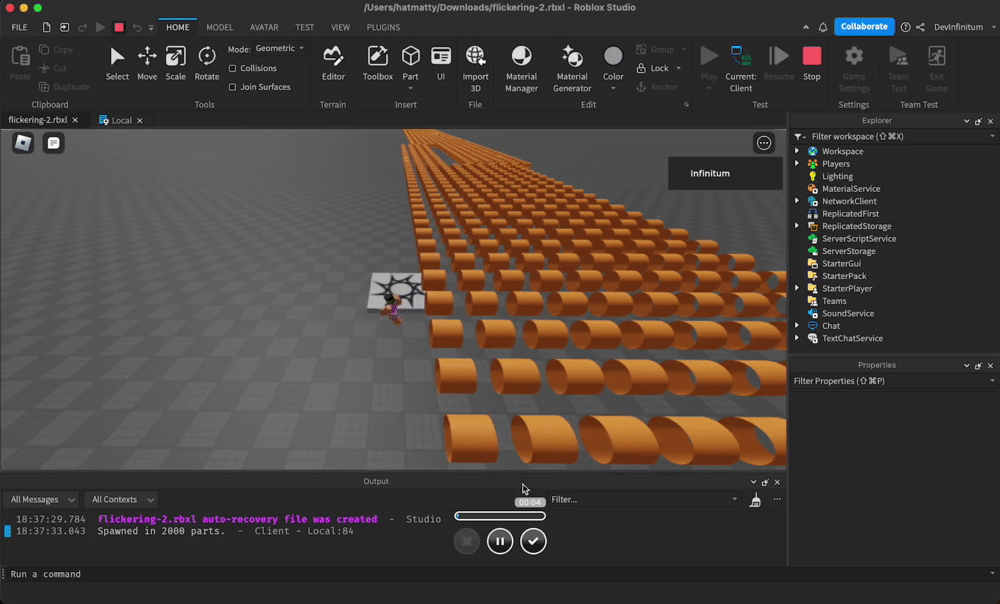Viewport: 1000px width, 604px height.
Task: Open the Terrain Editor
Action: (x=333, y=63)
